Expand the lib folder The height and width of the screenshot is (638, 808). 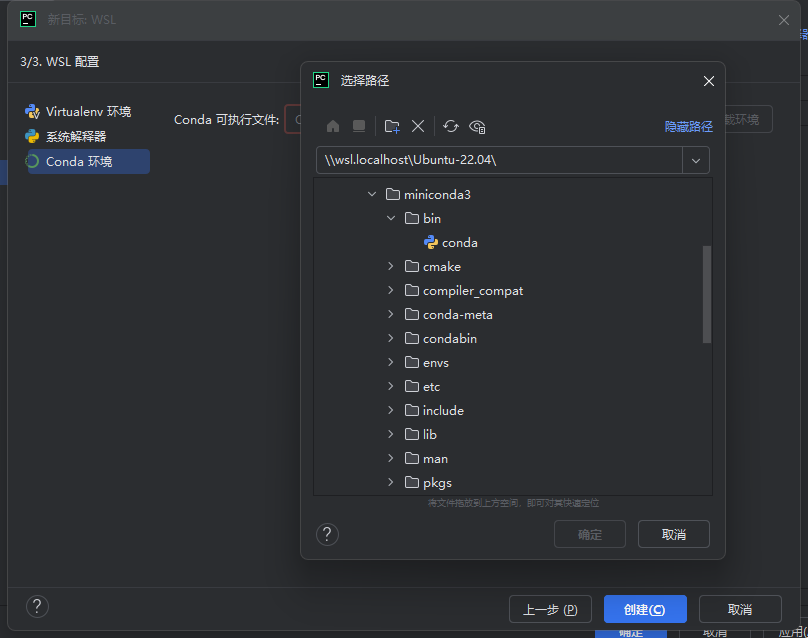[x=391, y=434]
